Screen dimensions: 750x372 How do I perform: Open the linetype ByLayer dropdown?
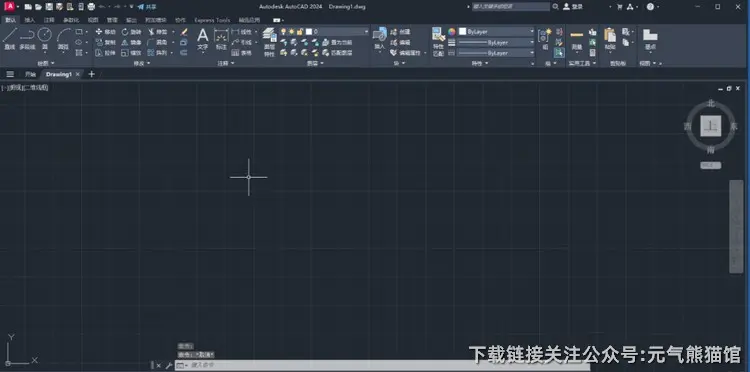(x=496, y=53)
